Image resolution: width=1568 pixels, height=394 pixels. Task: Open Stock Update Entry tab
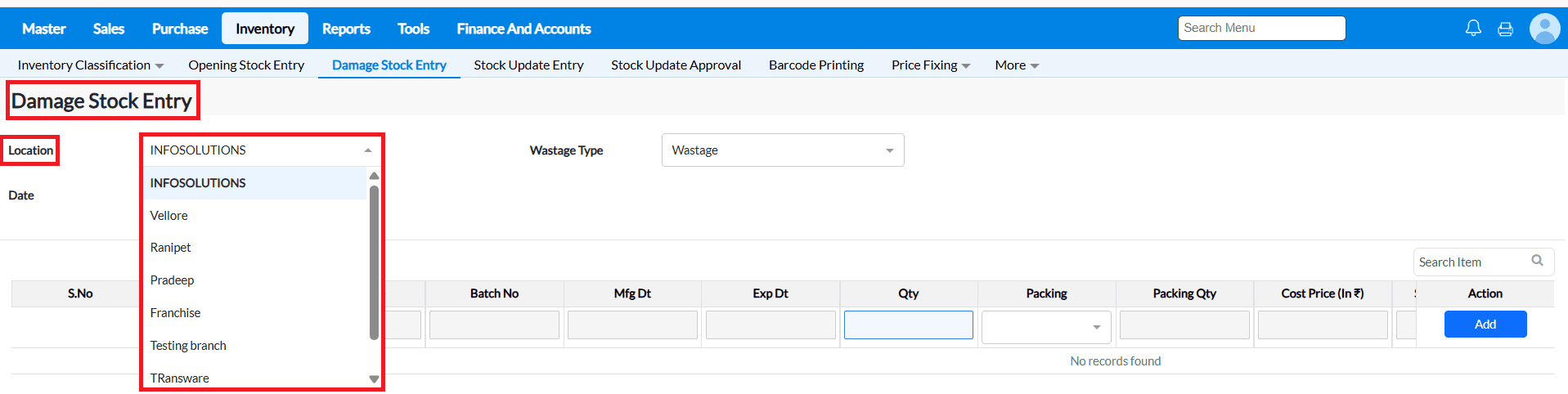528,65
